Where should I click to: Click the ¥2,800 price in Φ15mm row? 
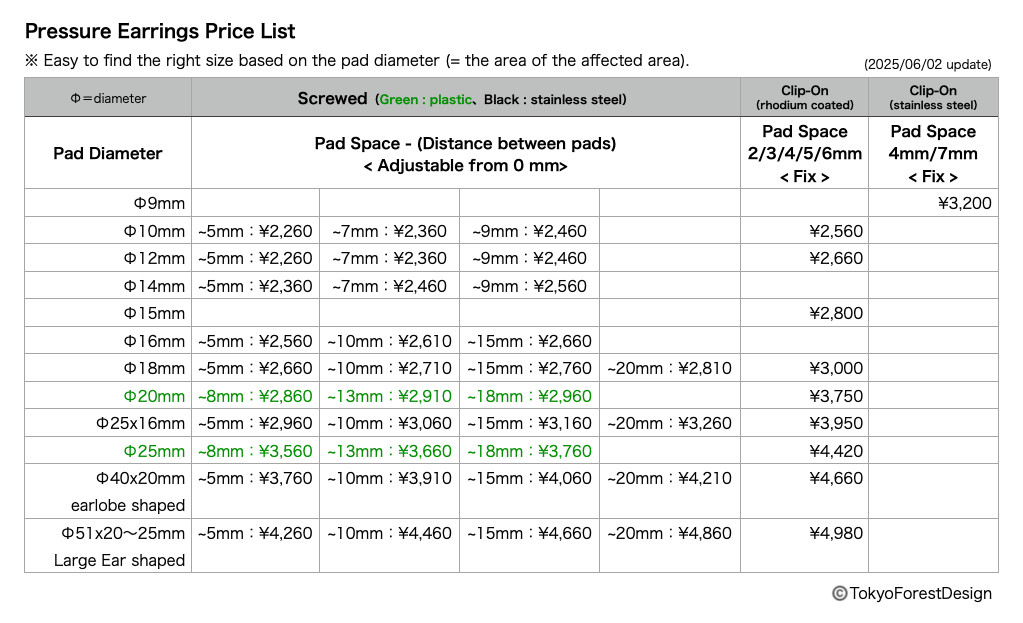[836, 313]
